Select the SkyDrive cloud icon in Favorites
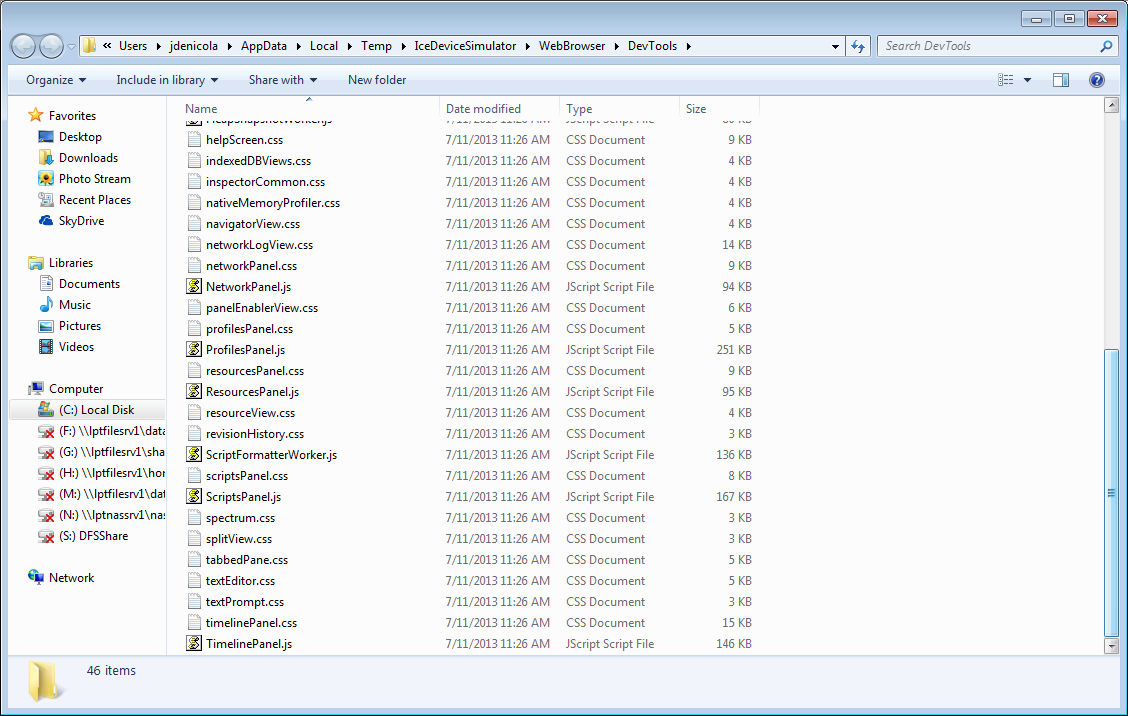Screen dimensions: 1128x716 coord(46,221)
